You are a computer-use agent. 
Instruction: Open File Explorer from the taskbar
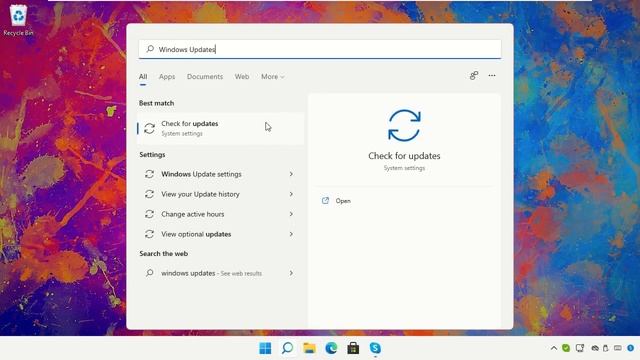tap(309, 348)
